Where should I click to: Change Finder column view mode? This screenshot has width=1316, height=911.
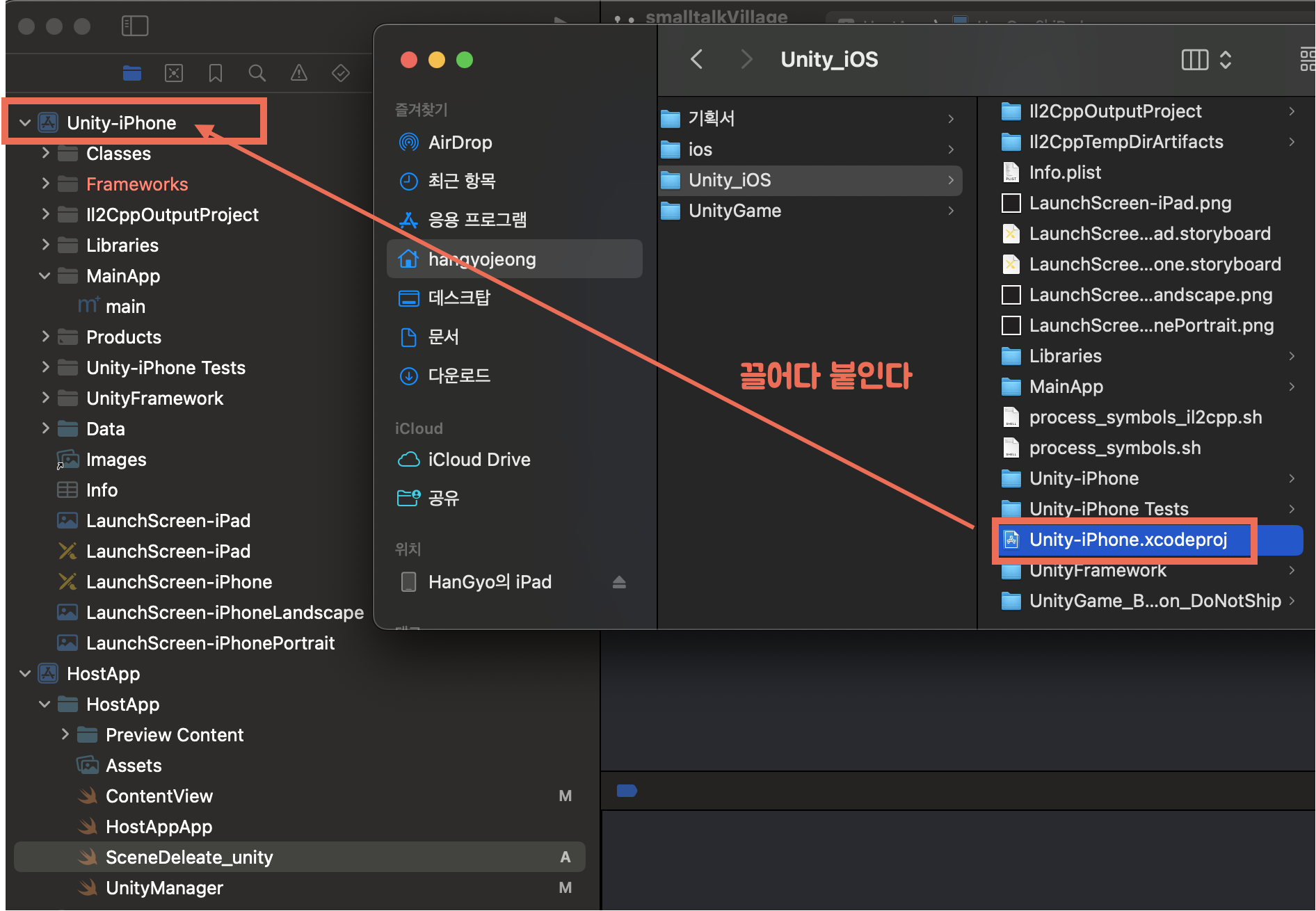click(1195, 60)
